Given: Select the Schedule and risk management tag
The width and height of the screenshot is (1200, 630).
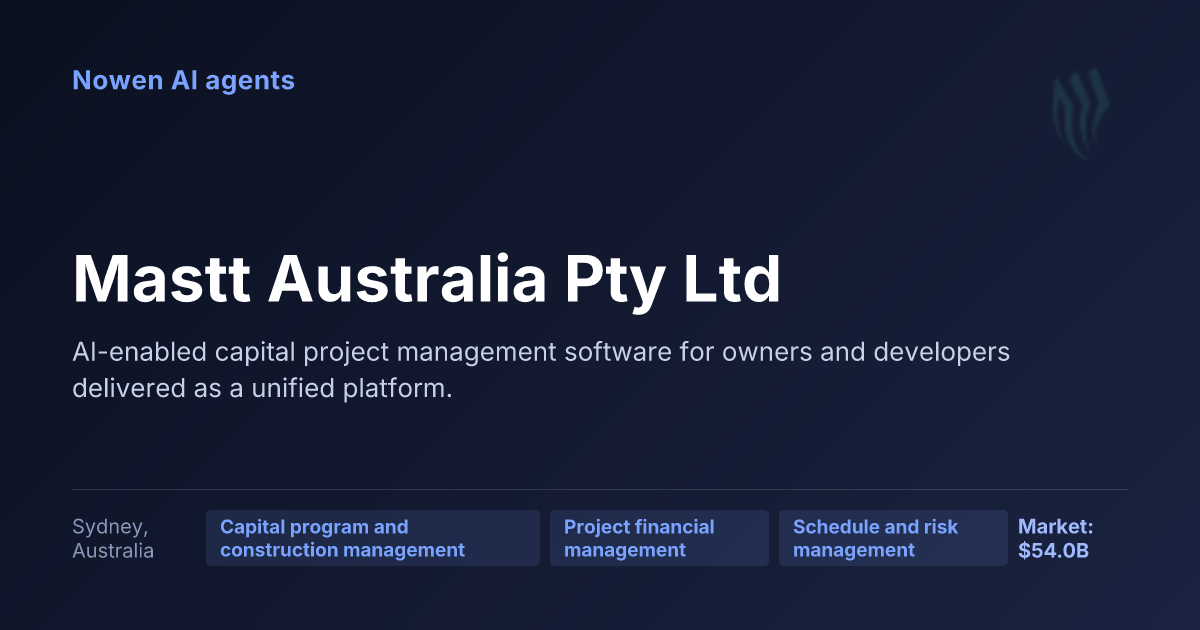Looking at the screenshot, I should coord(893,538).
